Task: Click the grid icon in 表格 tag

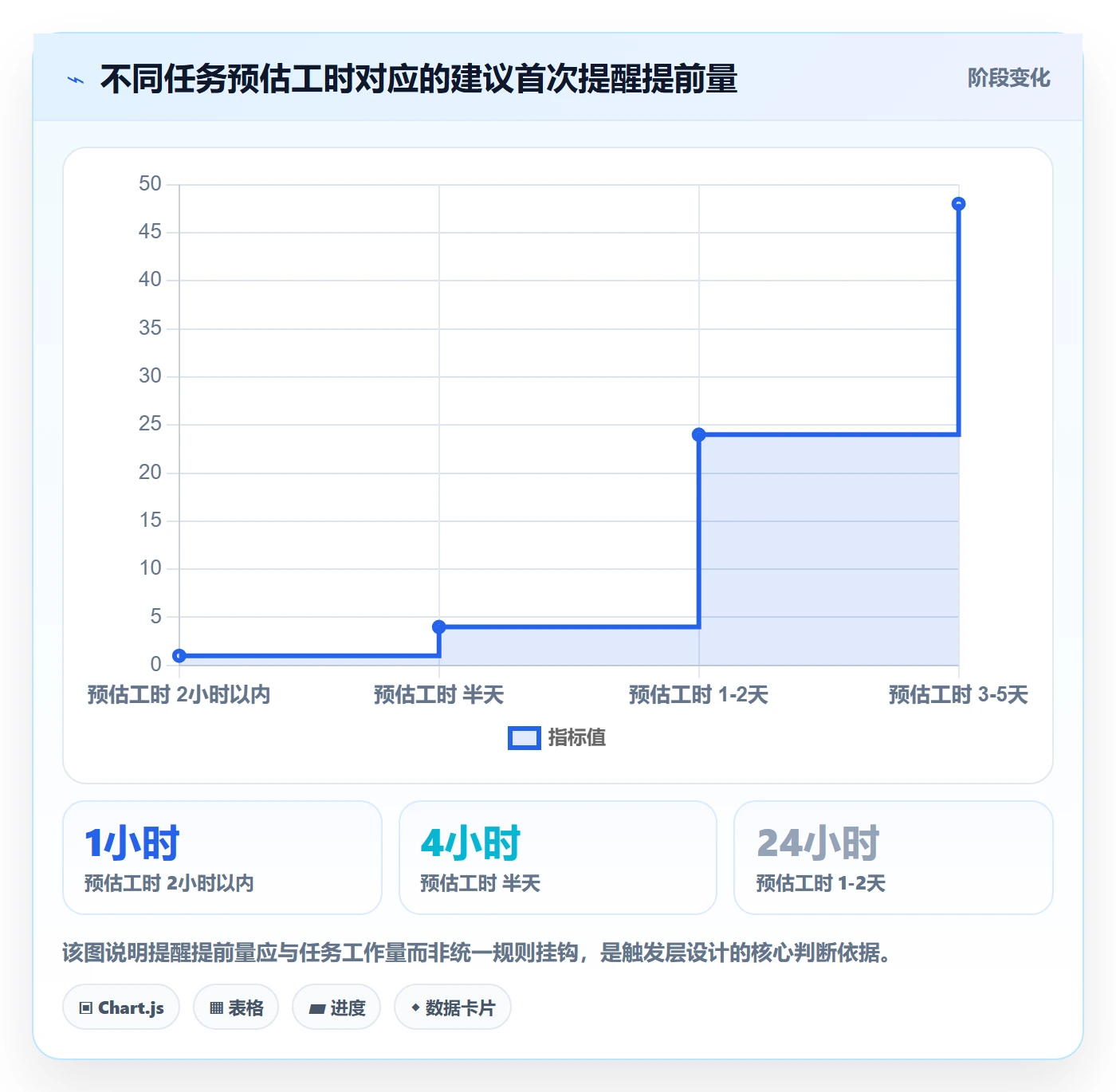Action: pyautogui.click(x=216, y=1008)
